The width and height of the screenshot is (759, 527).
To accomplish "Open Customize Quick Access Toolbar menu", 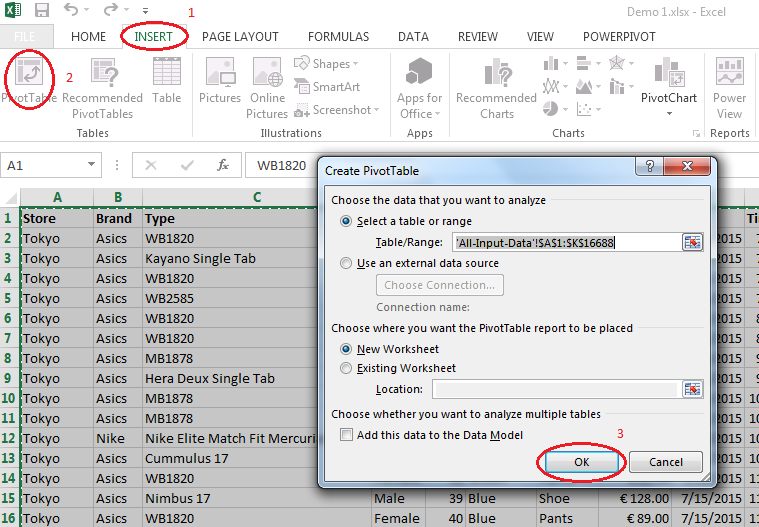I will pos(145,11).
